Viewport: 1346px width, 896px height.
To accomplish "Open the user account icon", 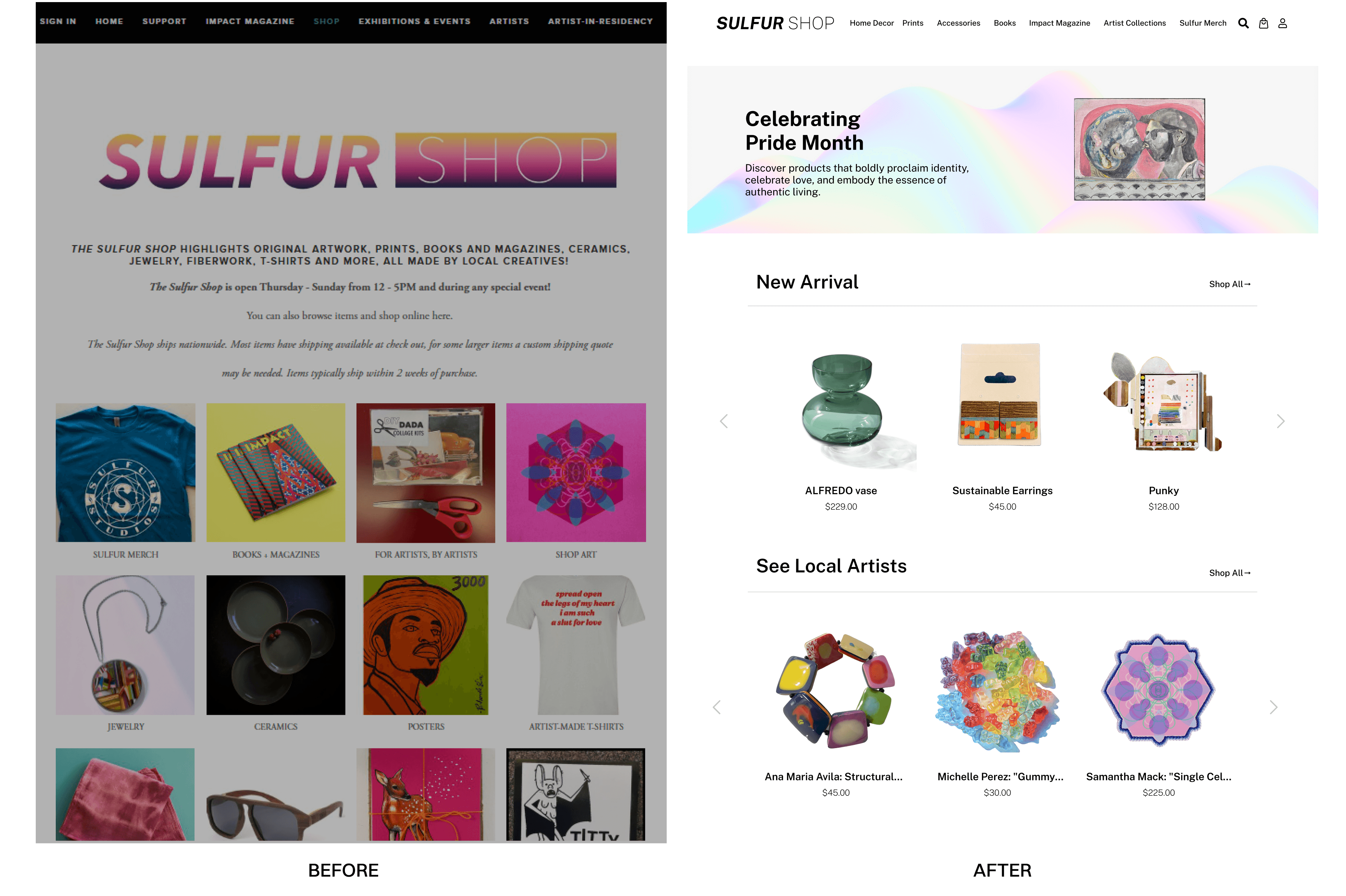I will (1283, 23).
